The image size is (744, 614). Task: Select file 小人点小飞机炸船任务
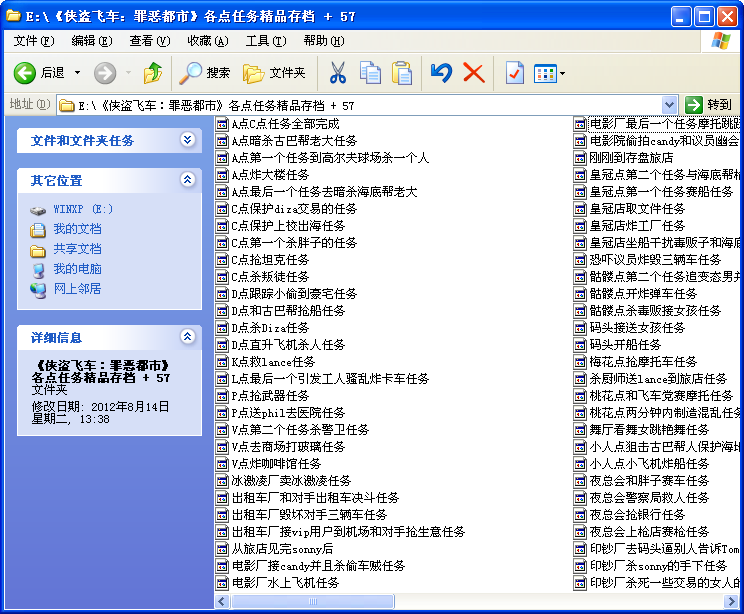pyautogui.click(x=642, y=464)
